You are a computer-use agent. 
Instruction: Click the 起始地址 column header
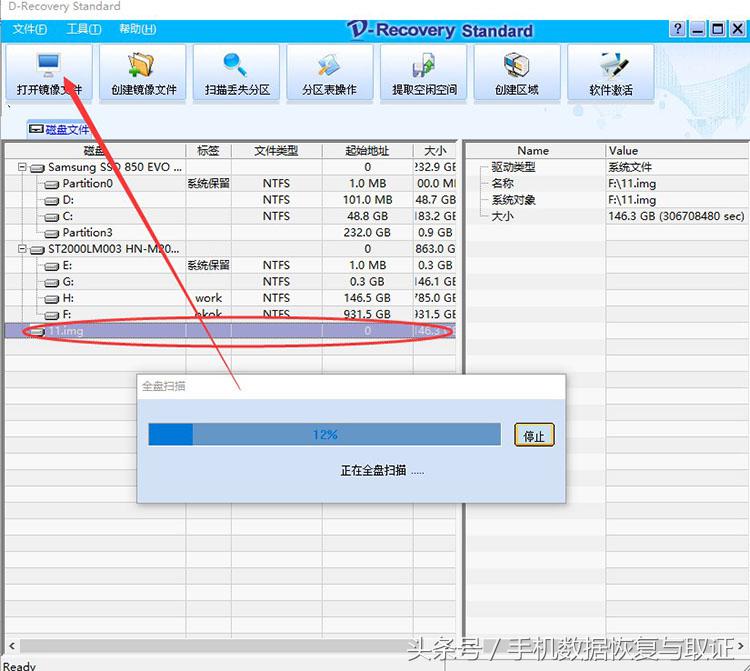click(366, 151)
